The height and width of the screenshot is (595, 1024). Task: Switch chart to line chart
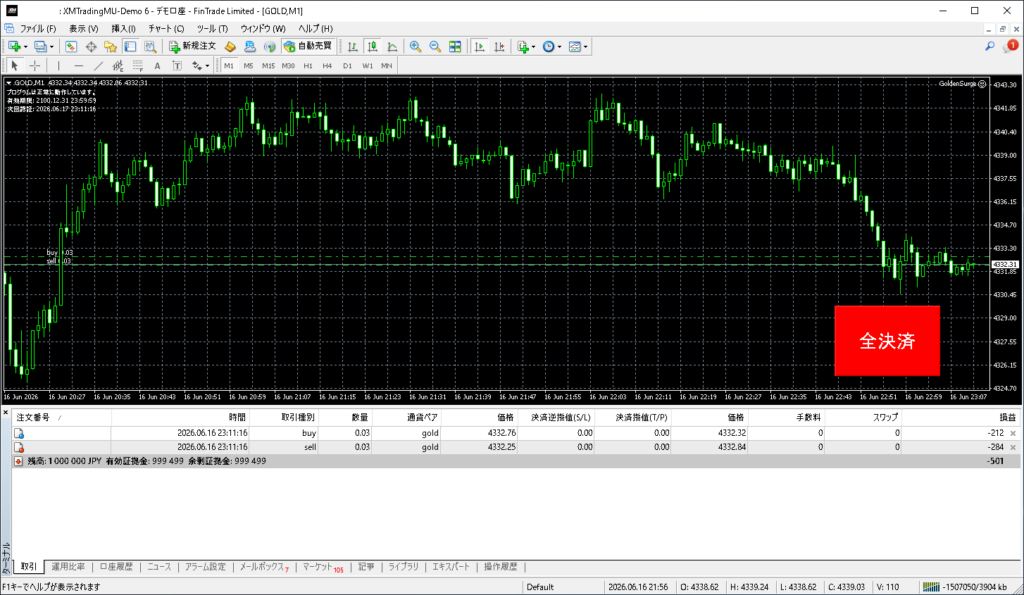point(392,46)
